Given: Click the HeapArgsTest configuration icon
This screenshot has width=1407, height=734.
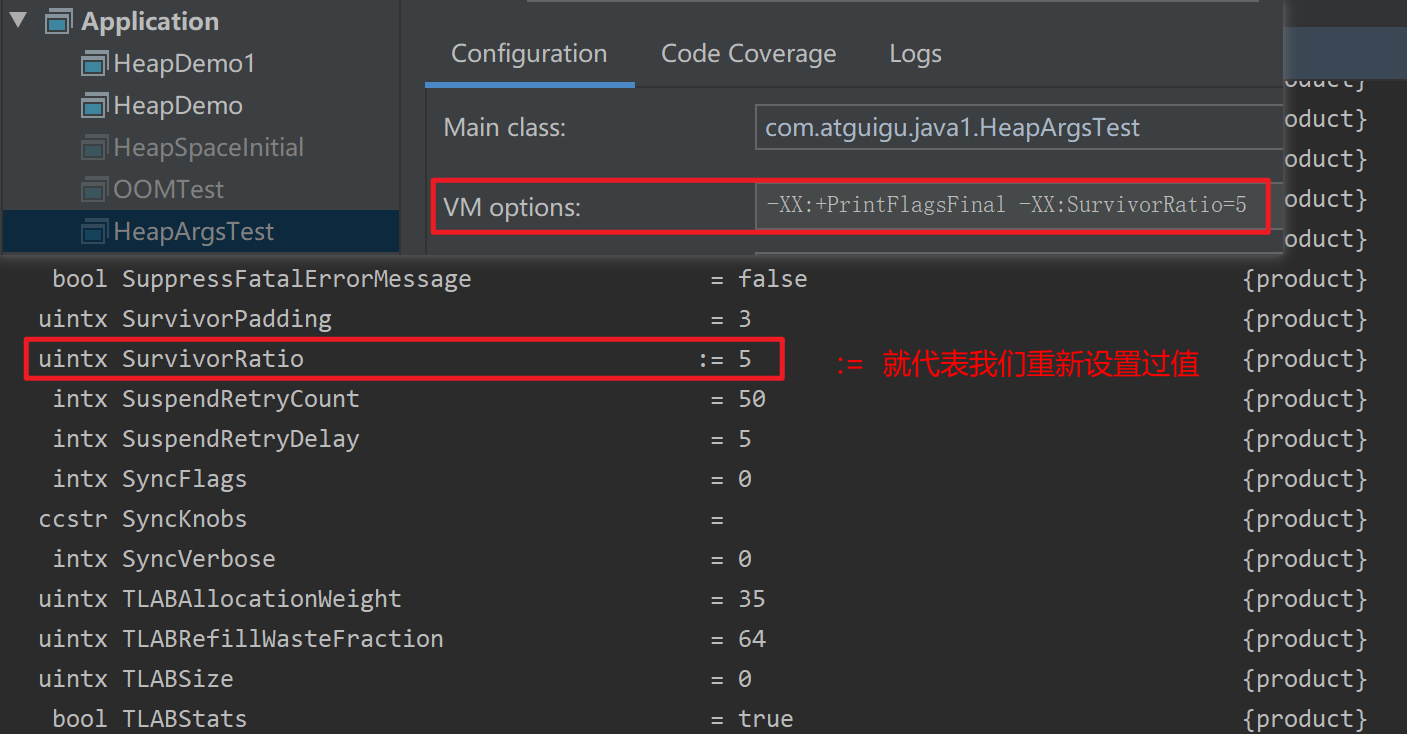Looking at the screenshot, I should (x=94, y=232).
